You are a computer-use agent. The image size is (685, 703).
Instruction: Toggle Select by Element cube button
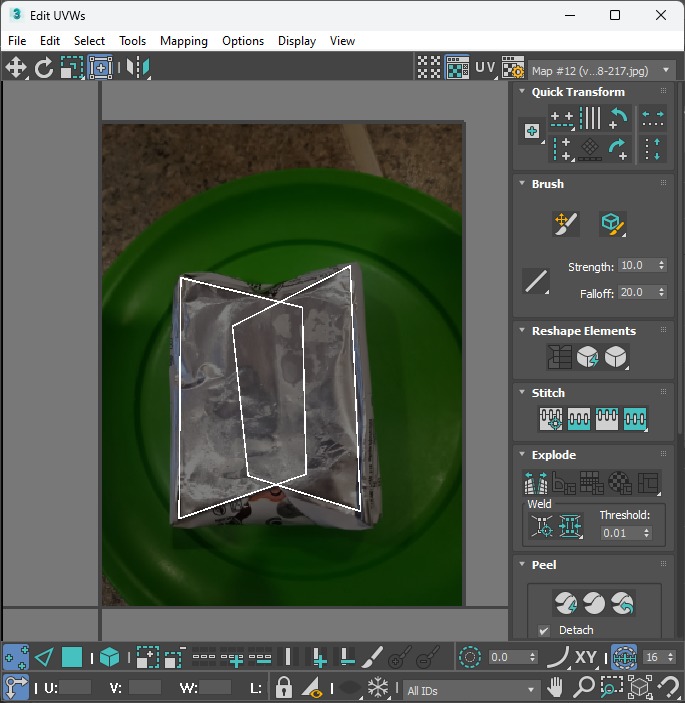point(109,658)
